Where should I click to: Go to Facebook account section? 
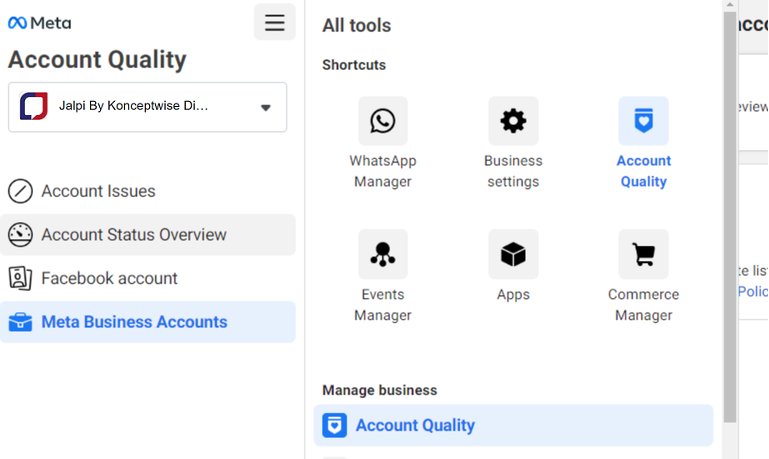pyautogui.click(x=148, y=279)
